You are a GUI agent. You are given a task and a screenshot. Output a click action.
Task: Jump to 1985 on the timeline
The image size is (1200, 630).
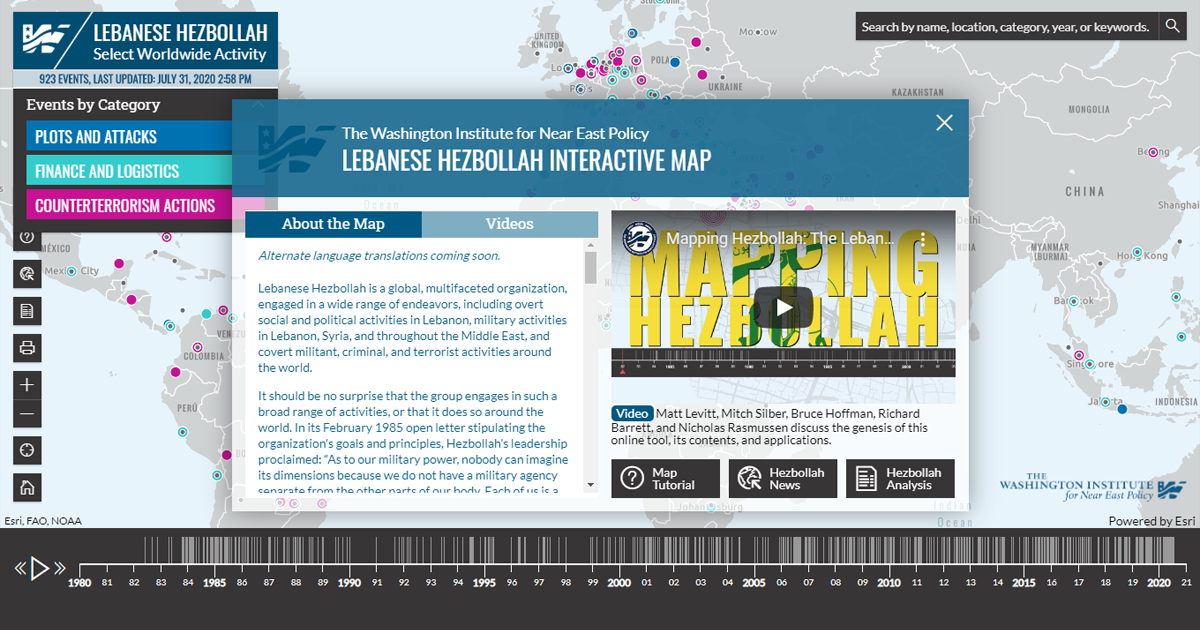214,583
